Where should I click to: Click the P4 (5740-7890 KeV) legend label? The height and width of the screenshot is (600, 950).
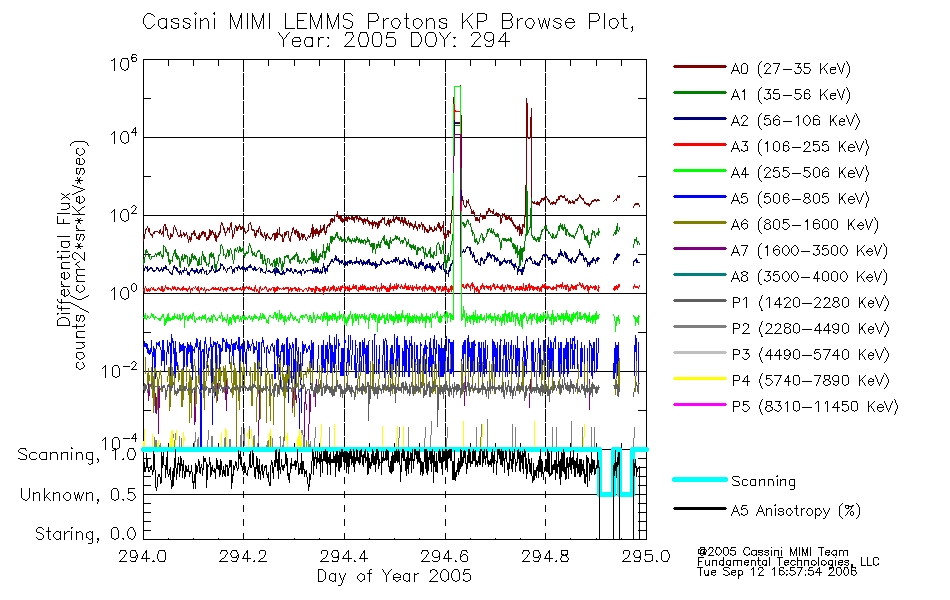(810, 381)
